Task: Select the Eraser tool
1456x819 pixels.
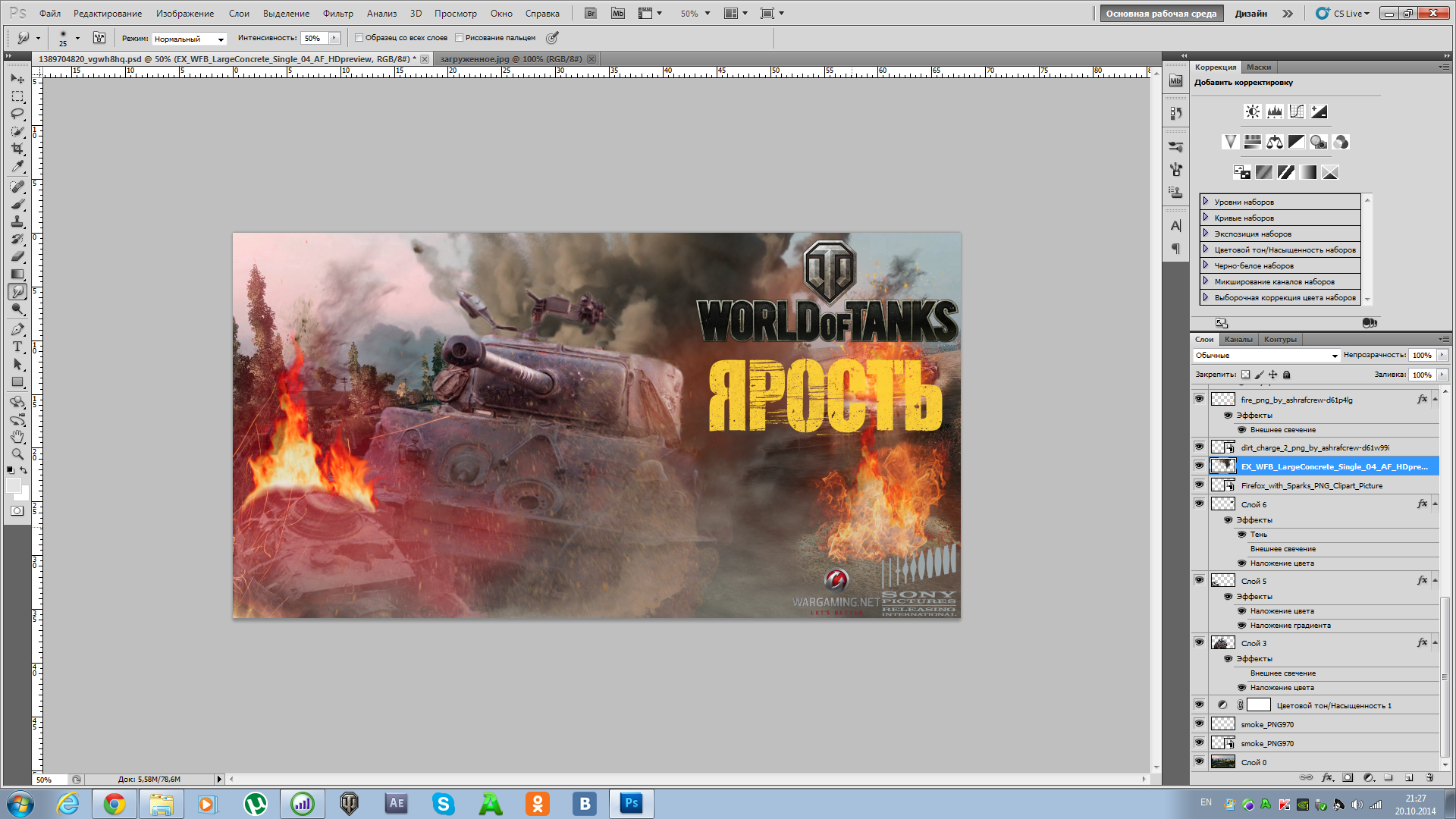Action: 17,256
